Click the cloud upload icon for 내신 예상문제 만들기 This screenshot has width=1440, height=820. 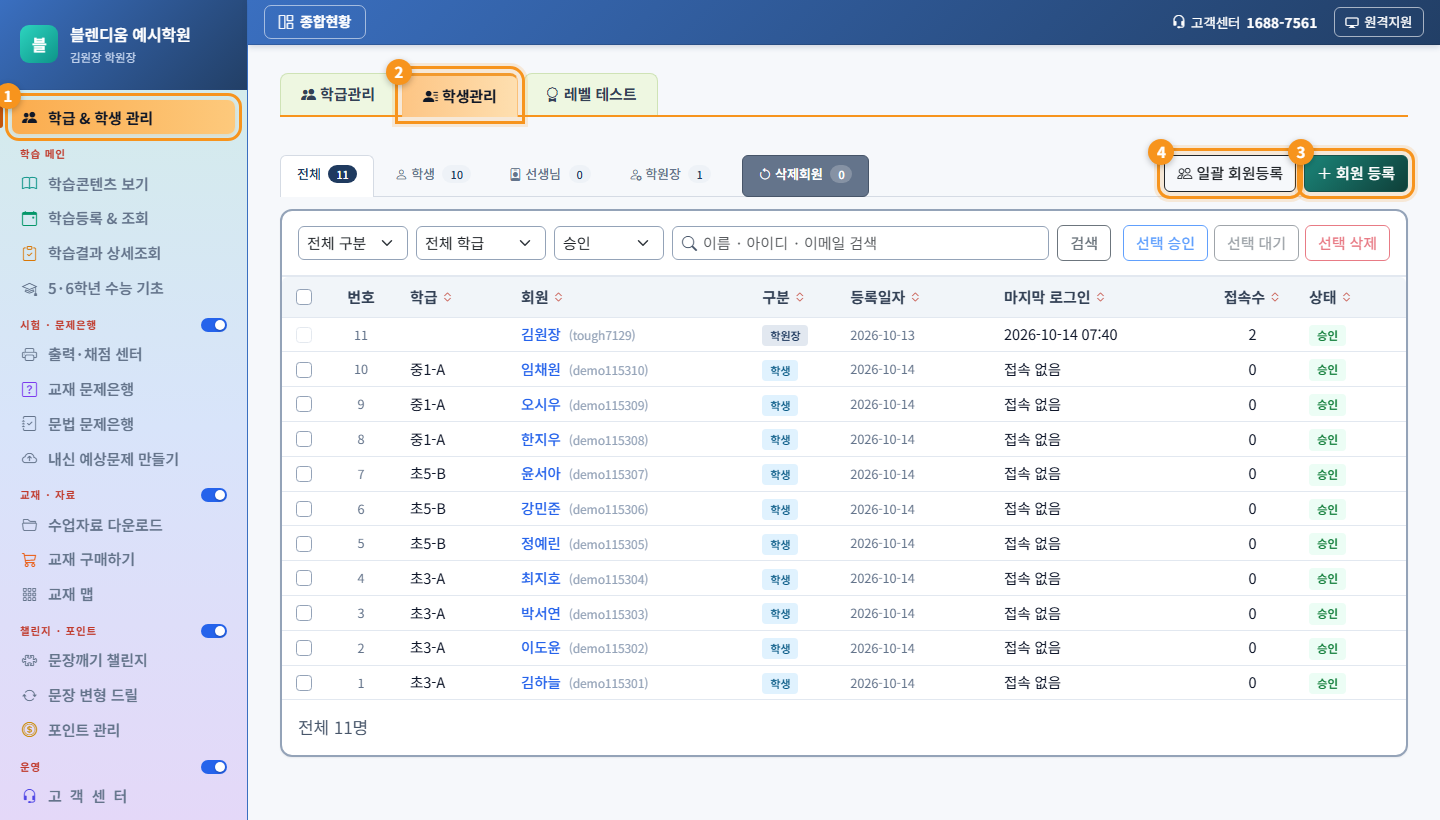29,459
